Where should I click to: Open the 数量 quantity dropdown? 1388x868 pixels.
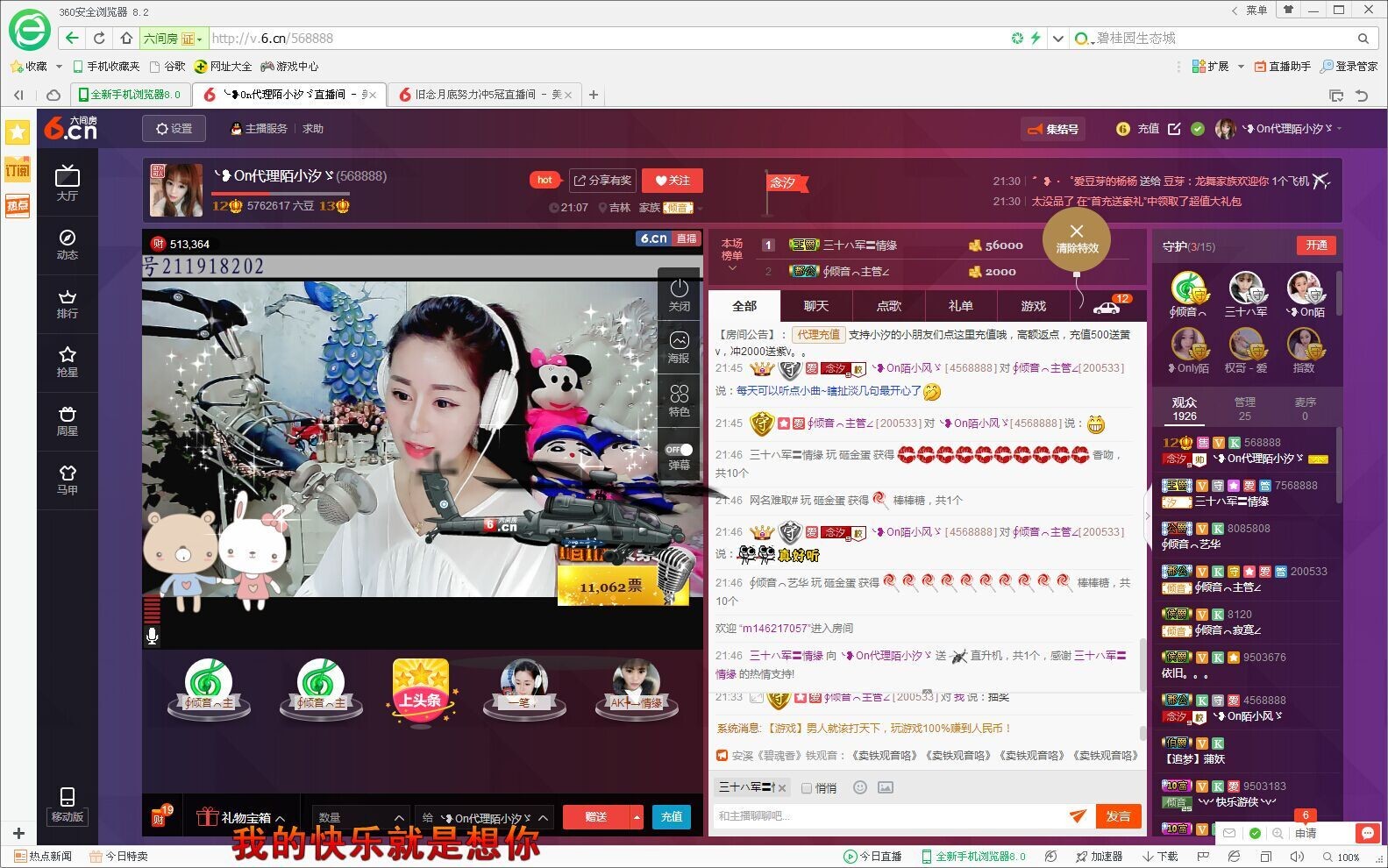pyautogui.click(x=360, y=817)
